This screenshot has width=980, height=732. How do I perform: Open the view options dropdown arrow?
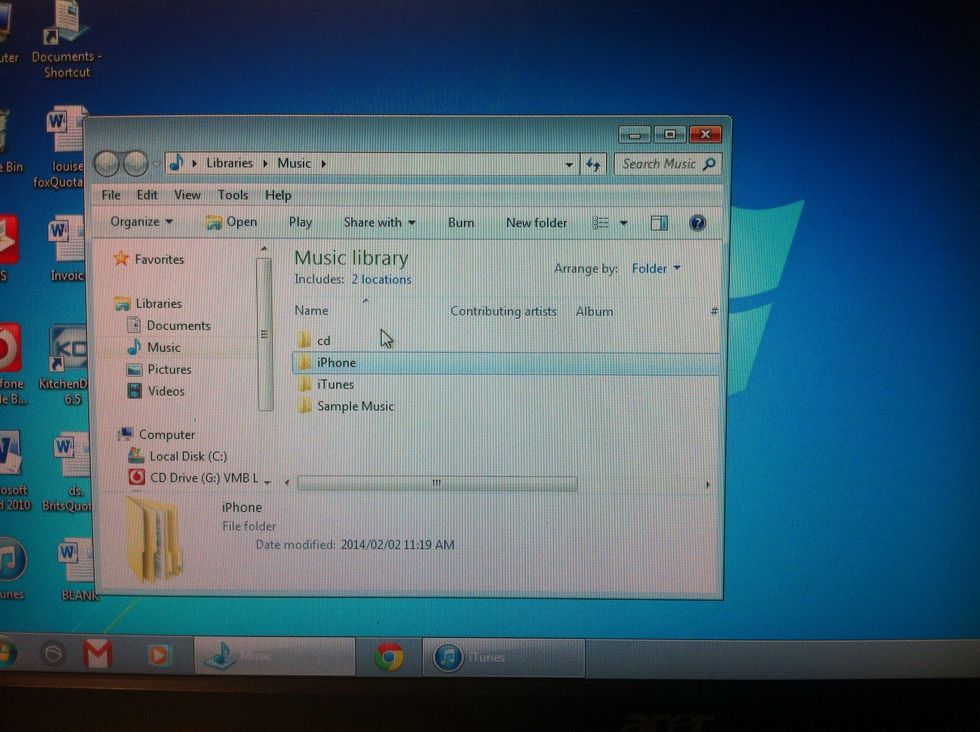[x=623, y=223]
